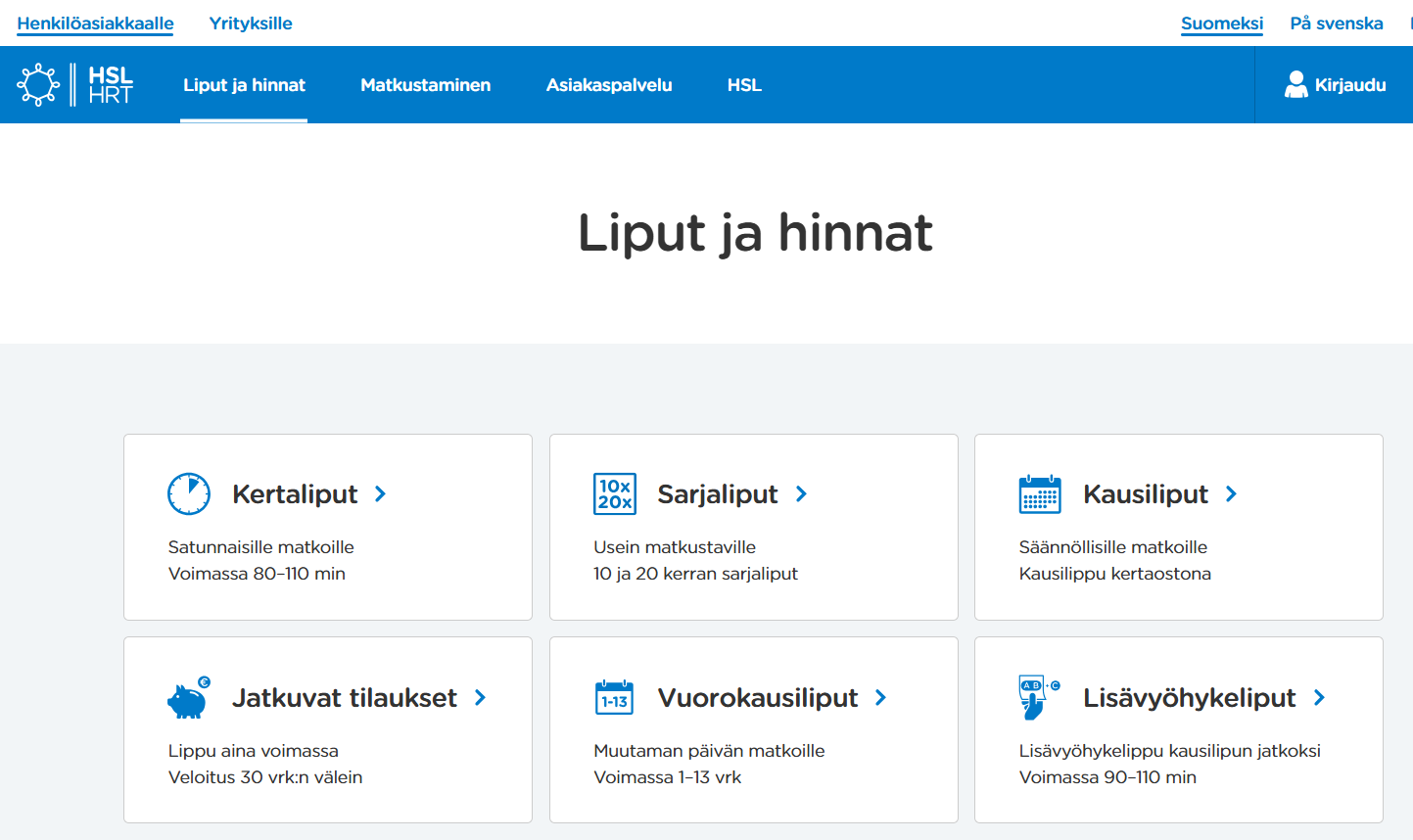Expand Kertaliput using its chevron arrow
The image size is (1413, 840).
tap(381, 494)
